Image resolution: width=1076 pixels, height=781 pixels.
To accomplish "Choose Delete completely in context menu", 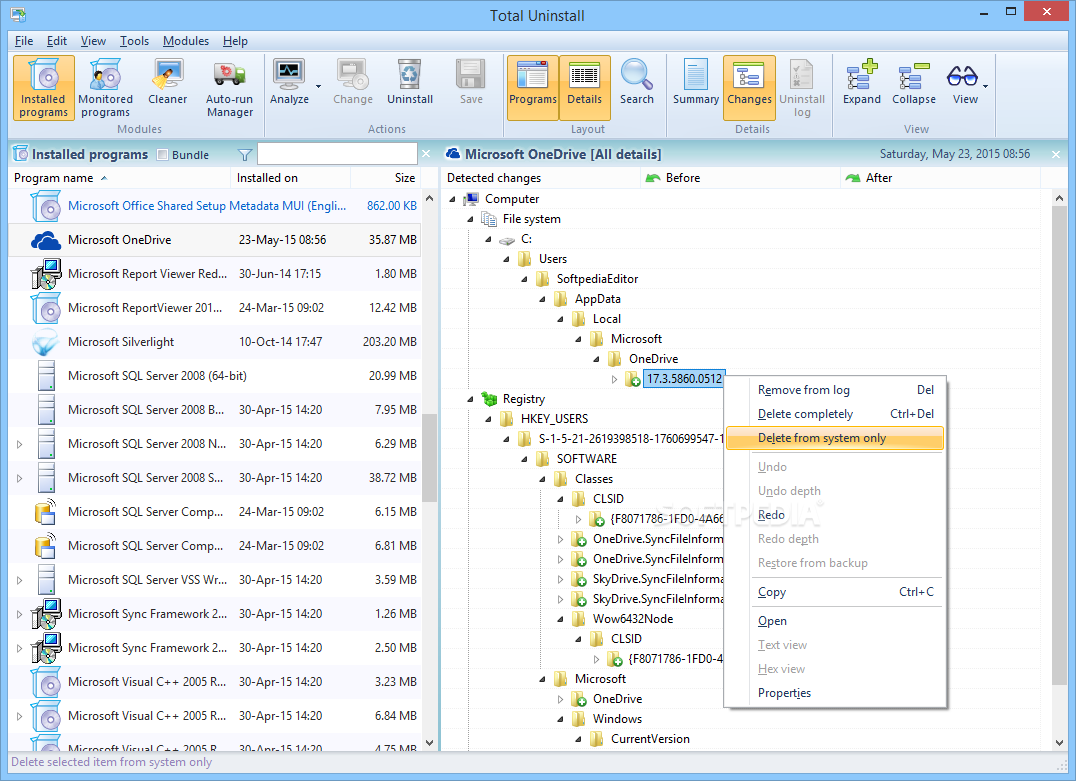I will click(x=835, y=414).
